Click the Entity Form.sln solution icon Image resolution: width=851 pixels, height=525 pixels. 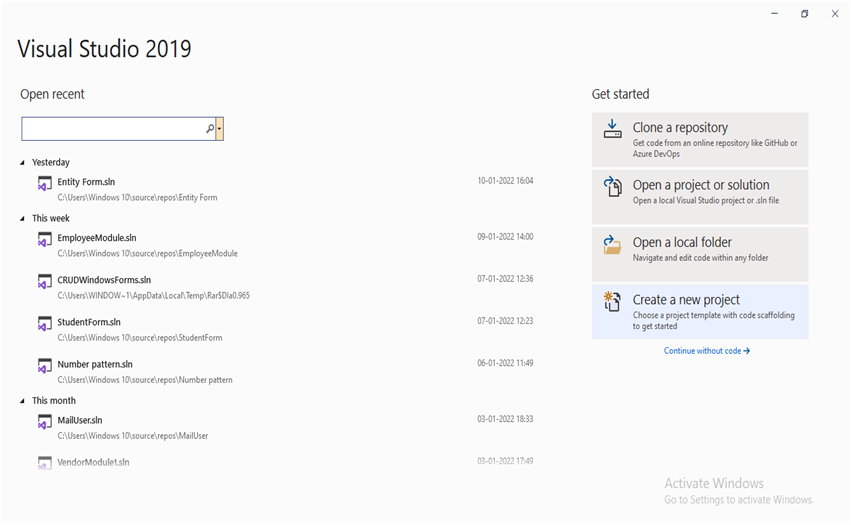point(44,184)
